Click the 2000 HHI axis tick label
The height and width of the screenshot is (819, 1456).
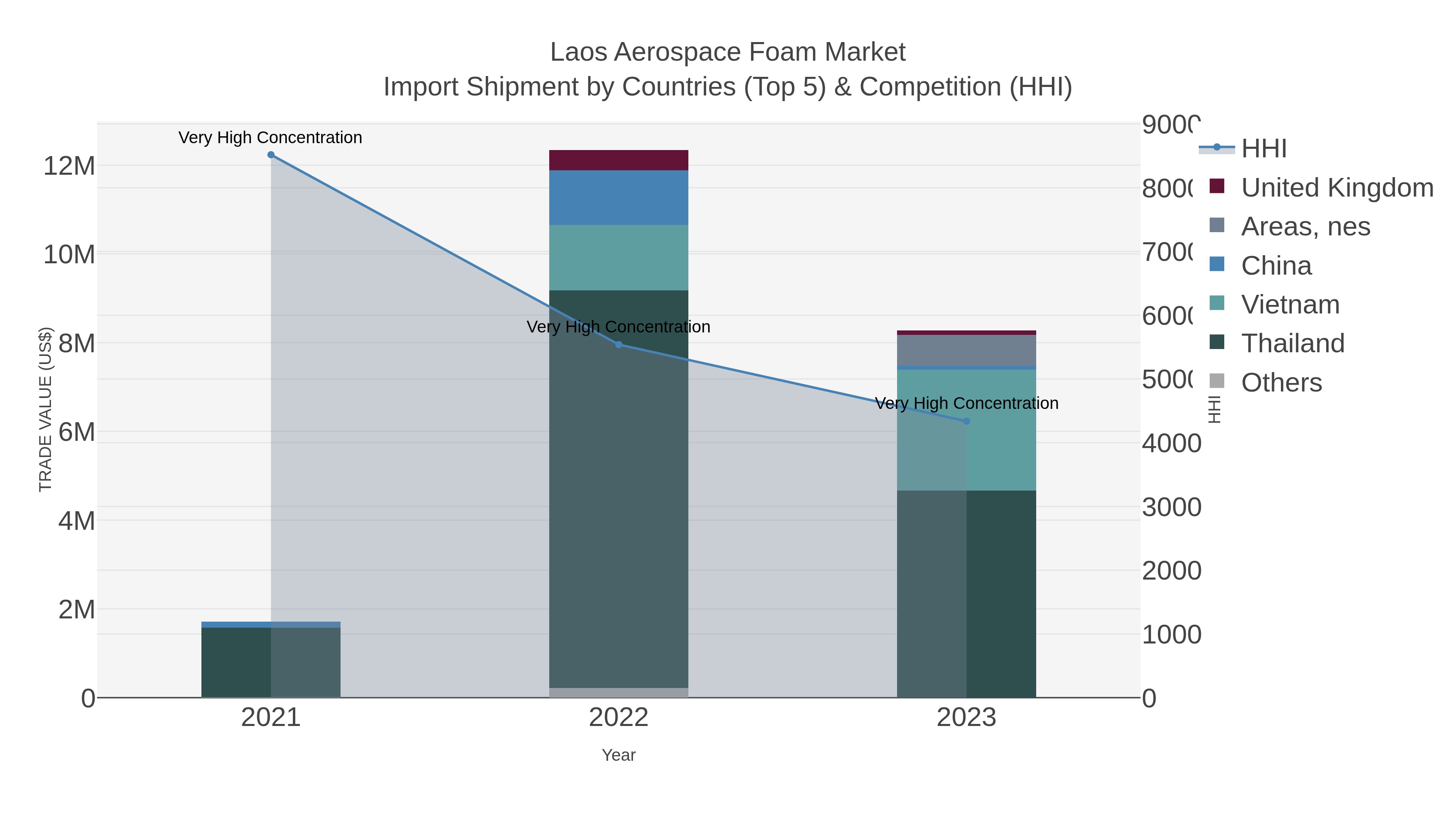pyautogui.click(x=1172, y=571)
